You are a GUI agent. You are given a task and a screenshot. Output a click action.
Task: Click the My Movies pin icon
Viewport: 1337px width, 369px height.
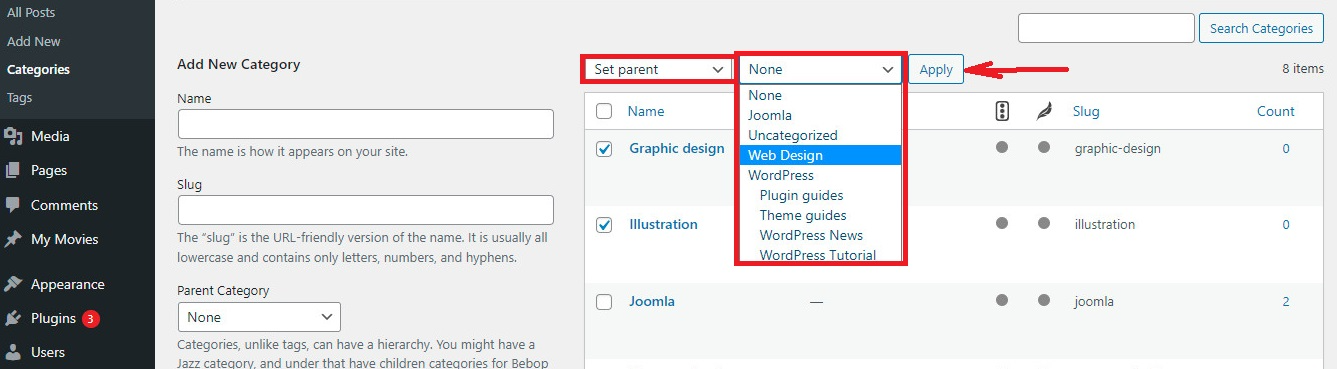click(x=13, y=239)
